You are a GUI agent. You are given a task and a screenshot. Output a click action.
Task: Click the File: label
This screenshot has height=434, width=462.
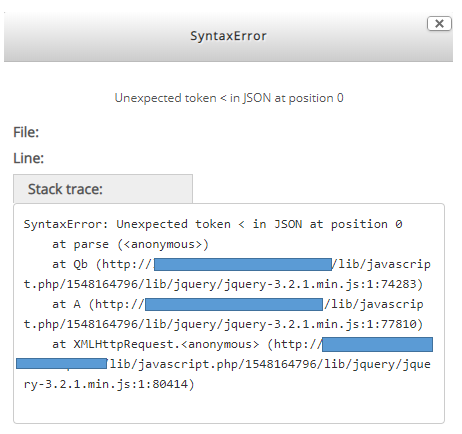(26, 132)
